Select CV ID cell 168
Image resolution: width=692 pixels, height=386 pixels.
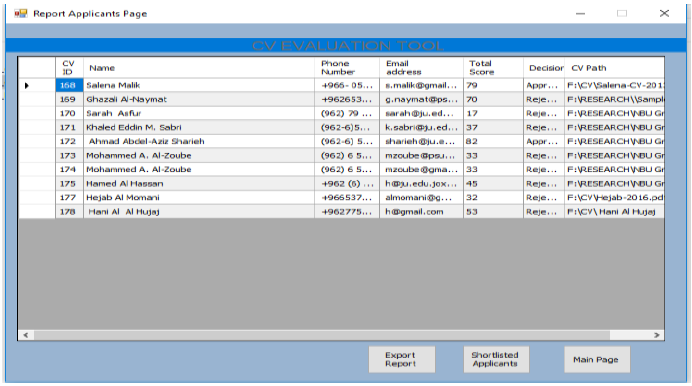pos(69,85)
